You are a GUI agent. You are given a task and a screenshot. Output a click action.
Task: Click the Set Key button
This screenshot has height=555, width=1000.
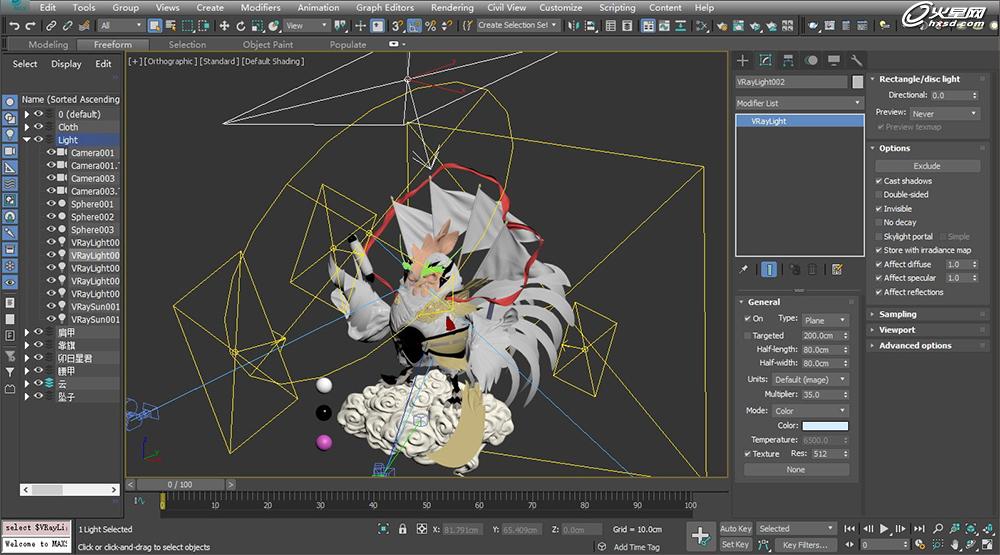coord(735,545)
